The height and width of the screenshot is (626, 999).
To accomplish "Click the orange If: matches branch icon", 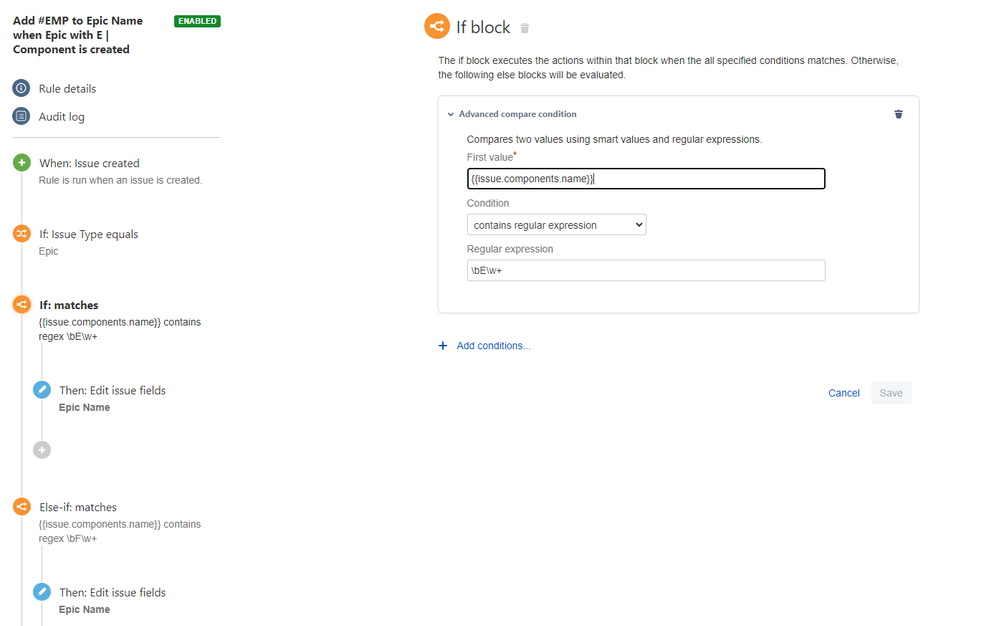I will click(x=21, y=305).
